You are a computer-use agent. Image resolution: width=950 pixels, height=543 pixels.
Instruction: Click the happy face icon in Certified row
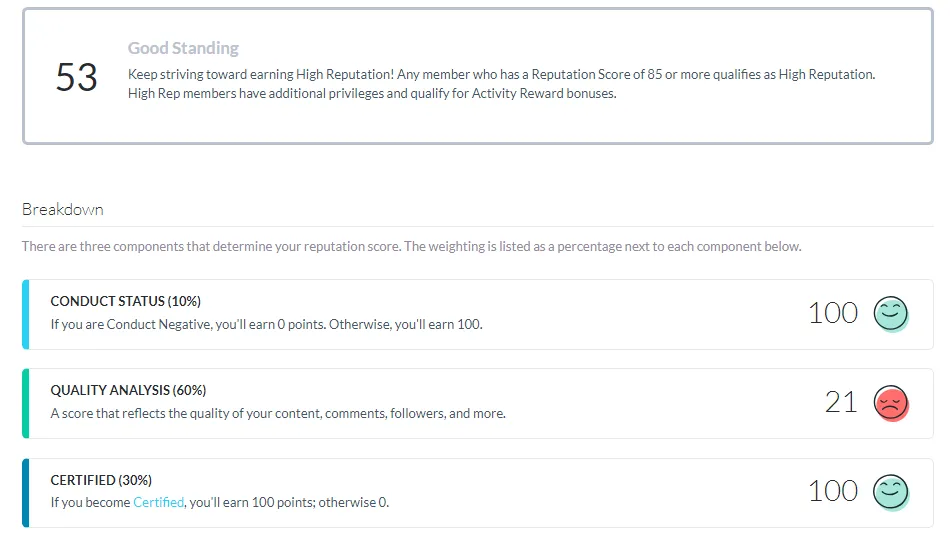pos(891,492)
